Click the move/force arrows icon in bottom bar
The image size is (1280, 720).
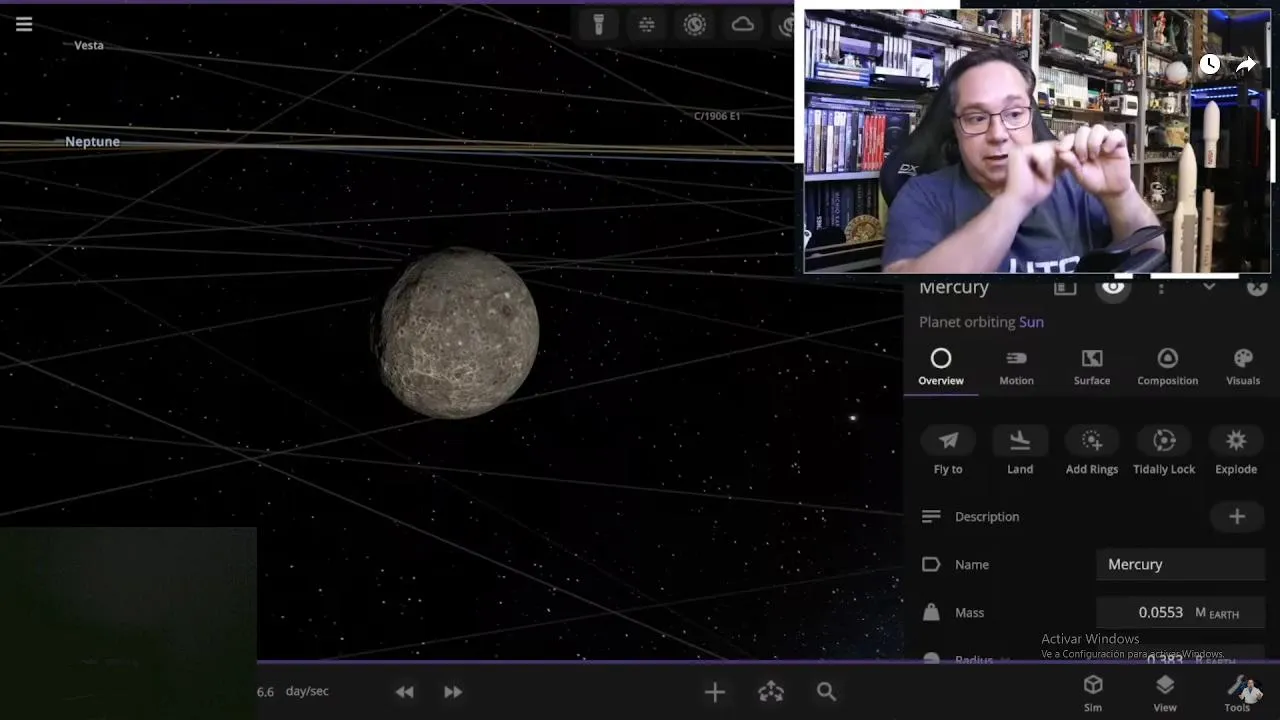coord(770,692)
